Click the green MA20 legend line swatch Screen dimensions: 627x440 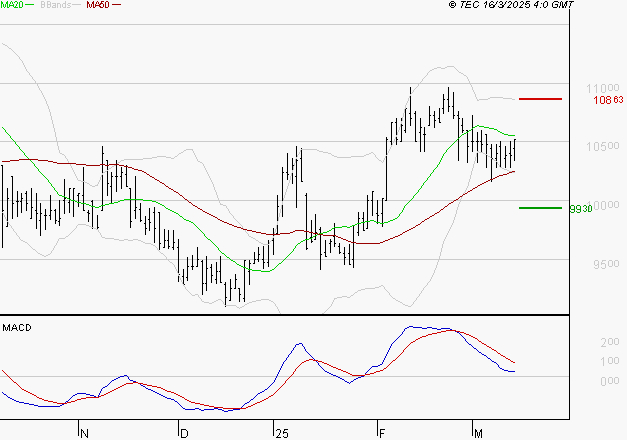pyautogui.click(x=30, y=5)
